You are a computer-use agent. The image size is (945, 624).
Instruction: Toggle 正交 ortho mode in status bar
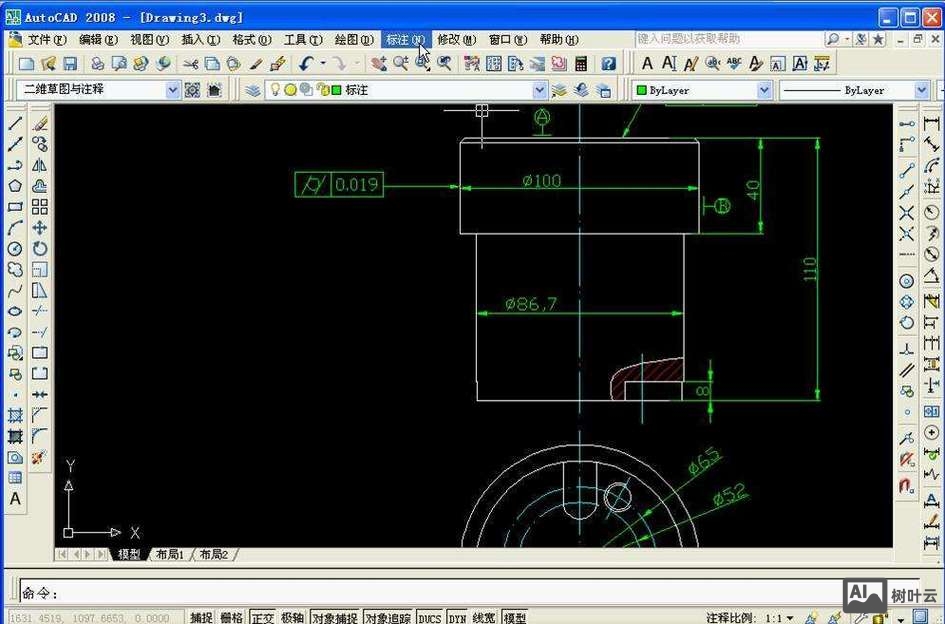[263, 618]
